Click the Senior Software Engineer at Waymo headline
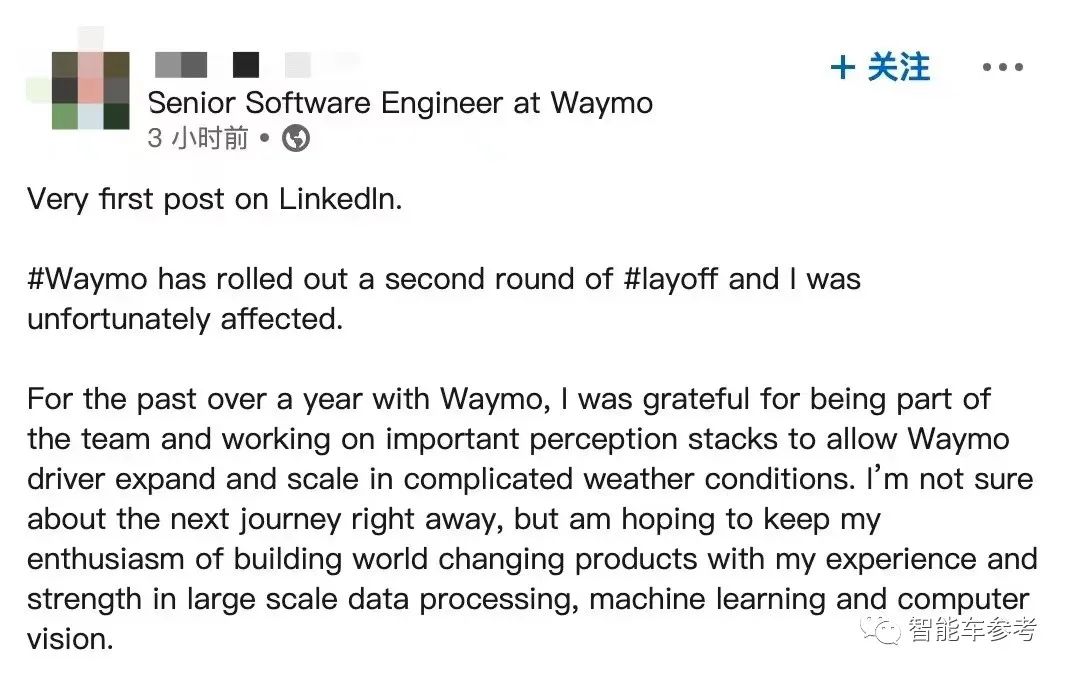Viewport: 1072px width, 676px height. (x=400, y=103)
